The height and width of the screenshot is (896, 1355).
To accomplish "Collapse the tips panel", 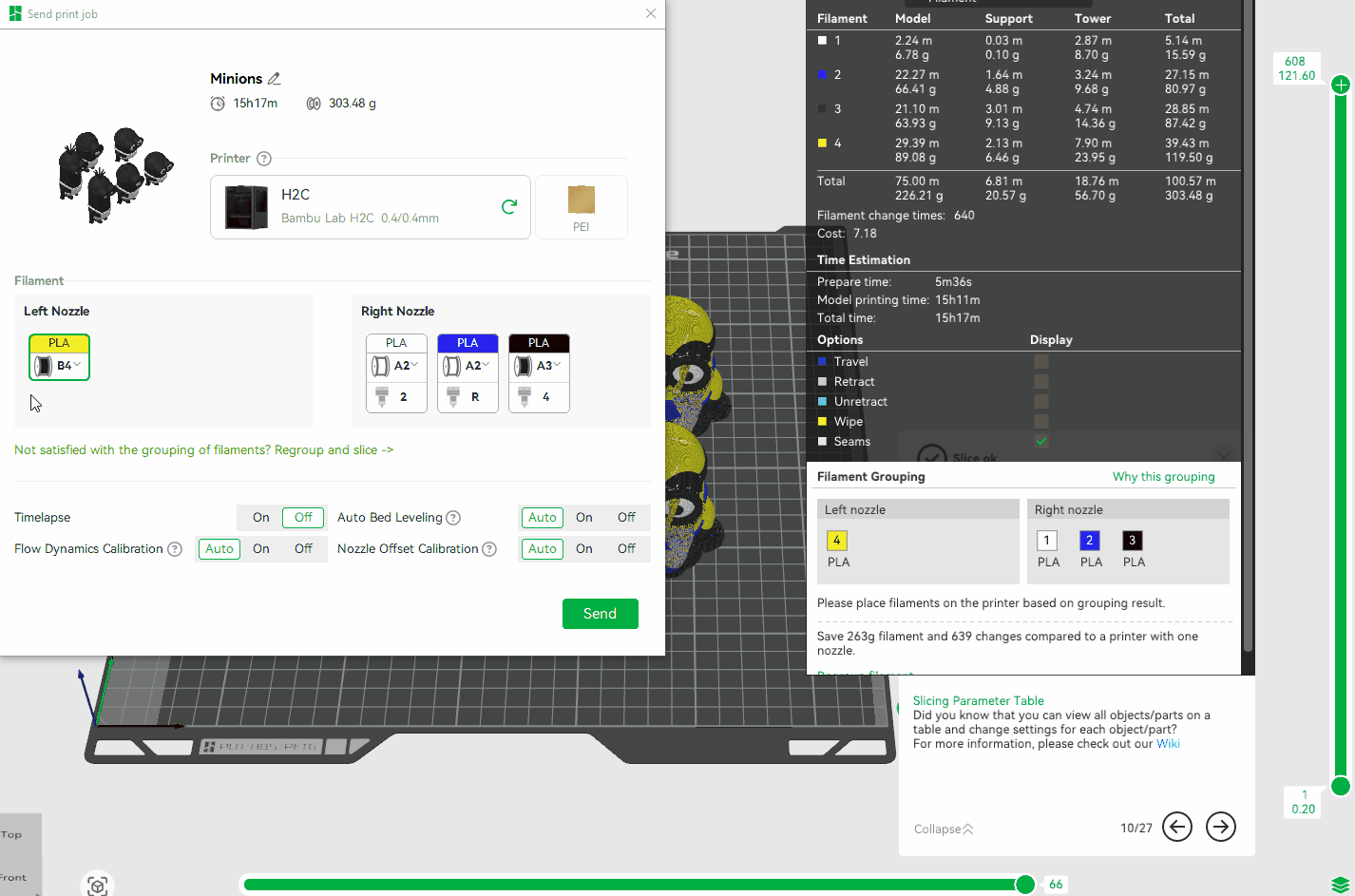I will click(944, 829).
